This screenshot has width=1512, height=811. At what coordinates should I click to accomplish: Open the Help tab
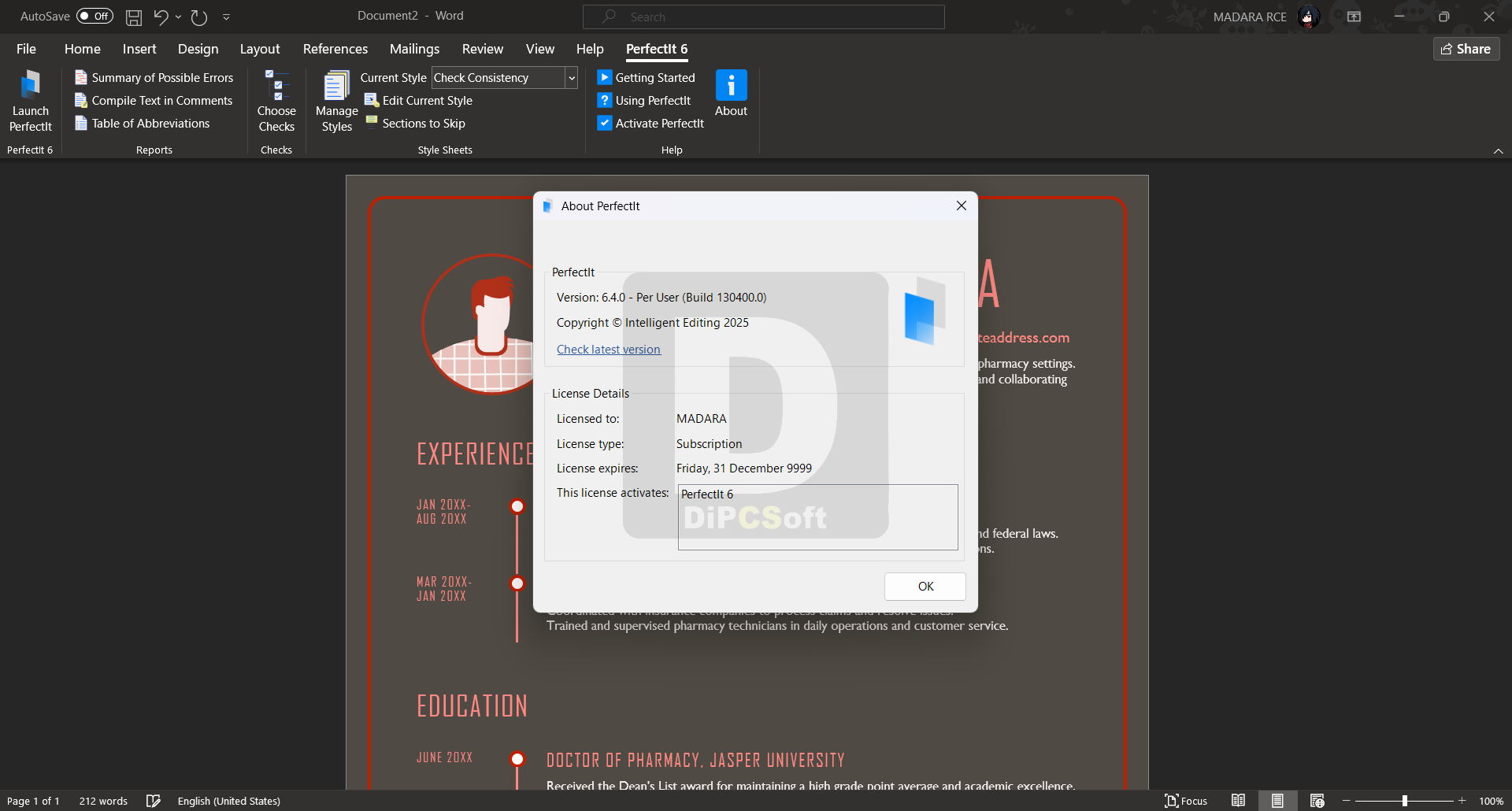[x=589, y=49]
